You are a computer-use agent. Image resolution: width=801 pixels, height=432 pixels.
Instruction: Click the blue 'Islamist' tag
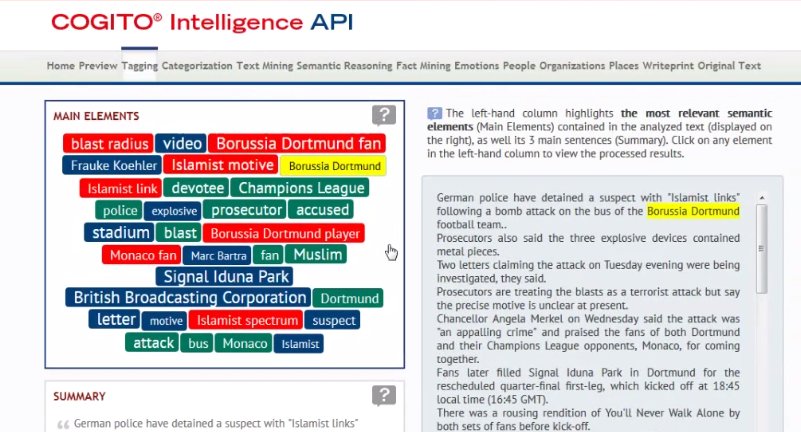tap(299, 344)
